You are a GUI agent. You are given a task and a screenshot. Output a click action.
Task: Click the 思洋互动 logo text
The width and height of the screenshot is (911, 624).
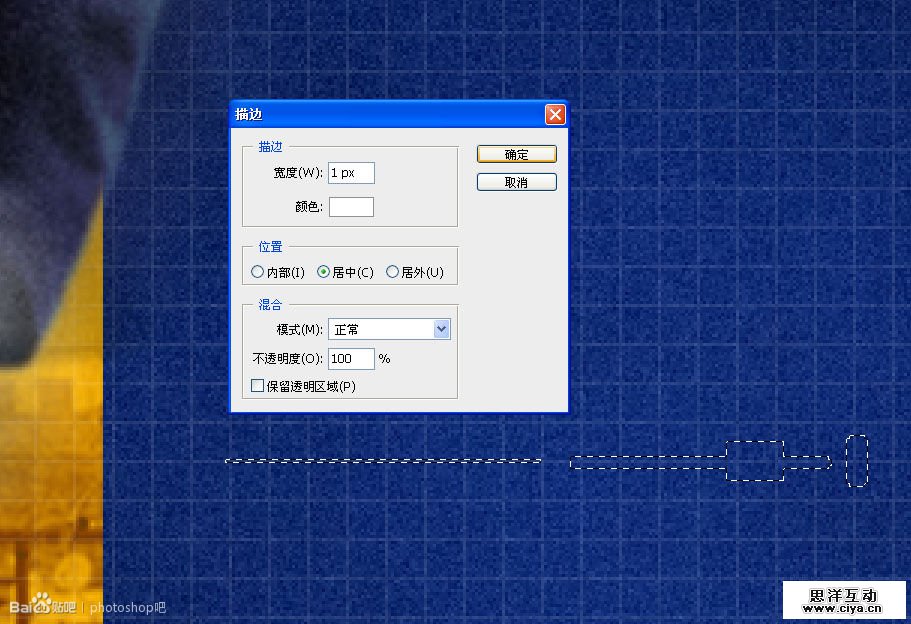point(843,593)
